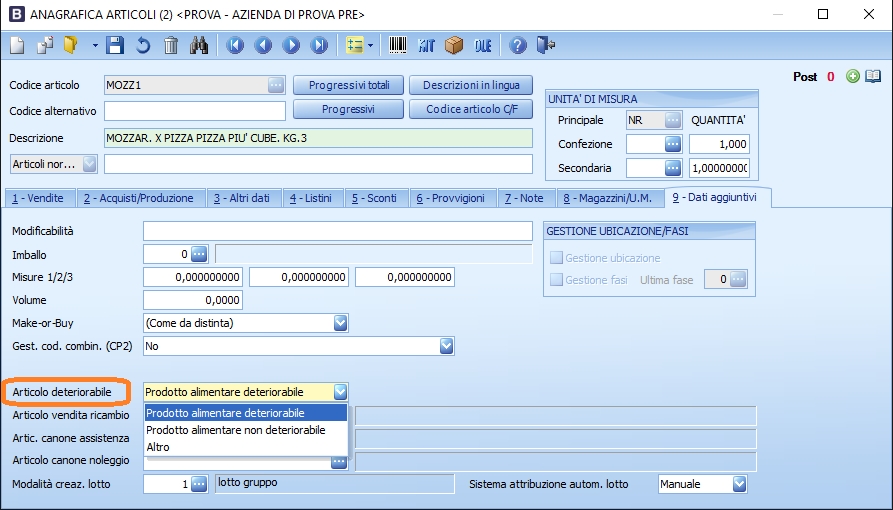This screenshot has height=510, width=893.
Task: Expand the arrow next to Open icon
Action: (x=95, y=46)
